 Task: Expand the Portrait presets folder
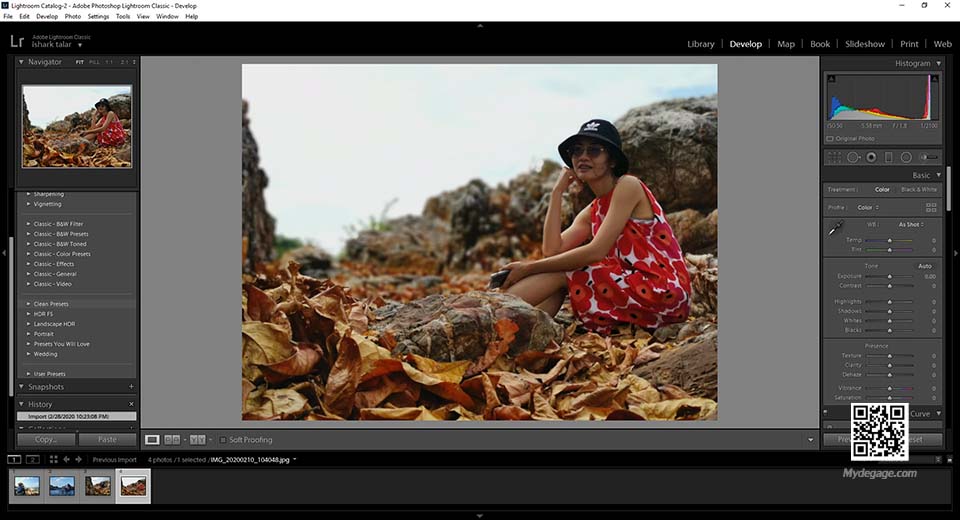(28, 334)
